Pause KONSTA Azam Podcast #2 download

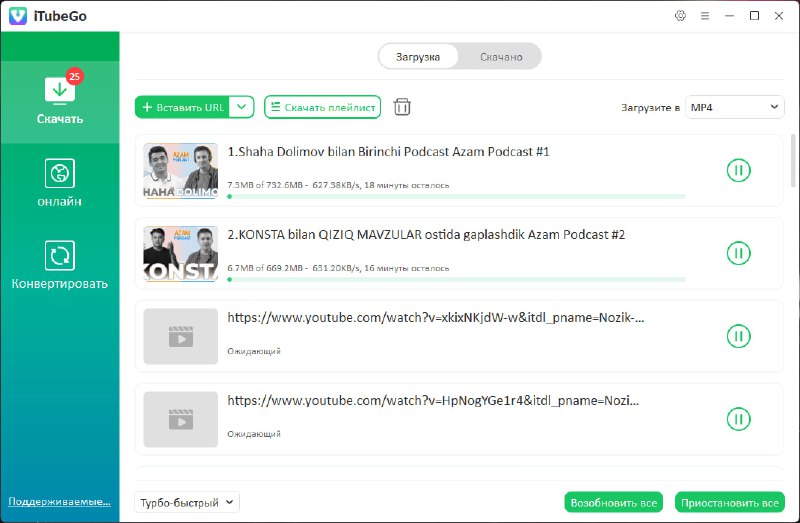coord(738,253)
